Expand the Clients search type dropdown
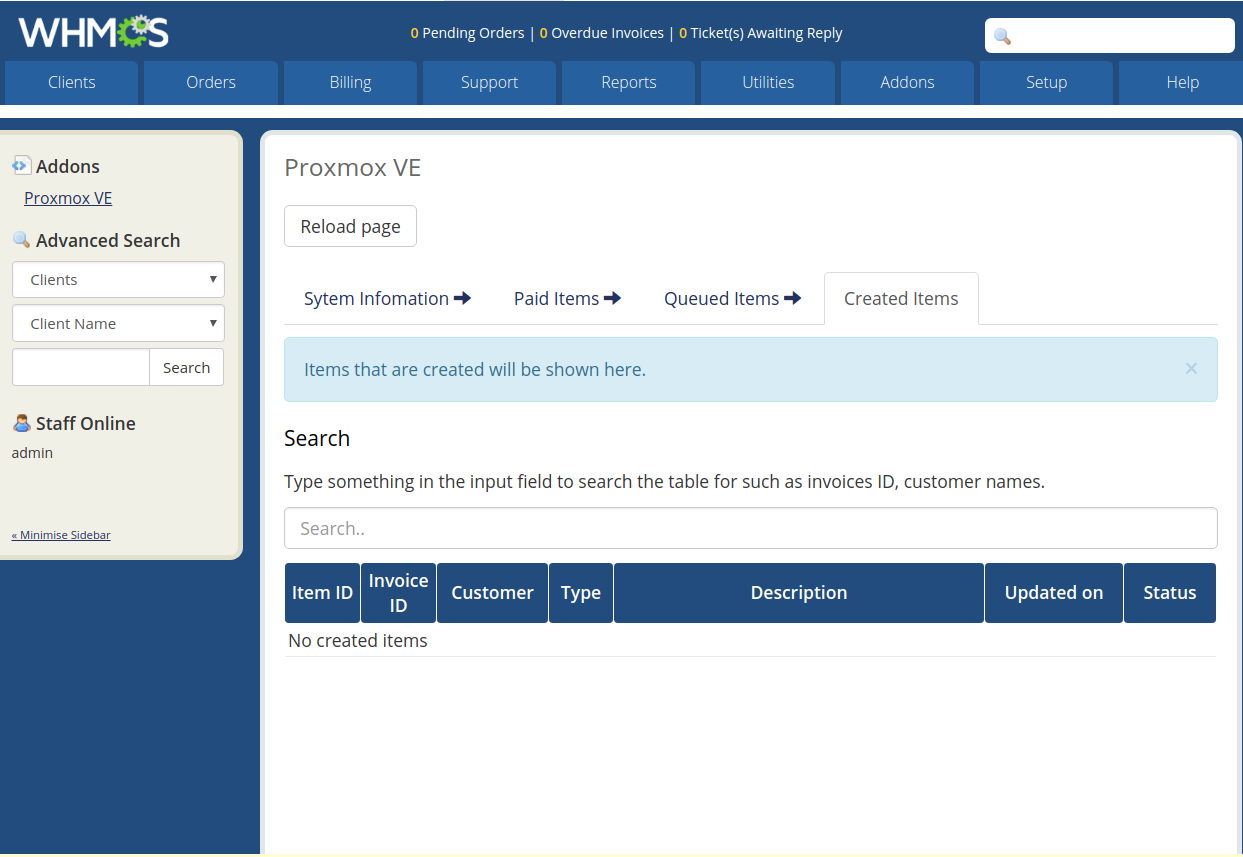The image size is (1243, 857). pyautogui.click(x=118, y=279)
